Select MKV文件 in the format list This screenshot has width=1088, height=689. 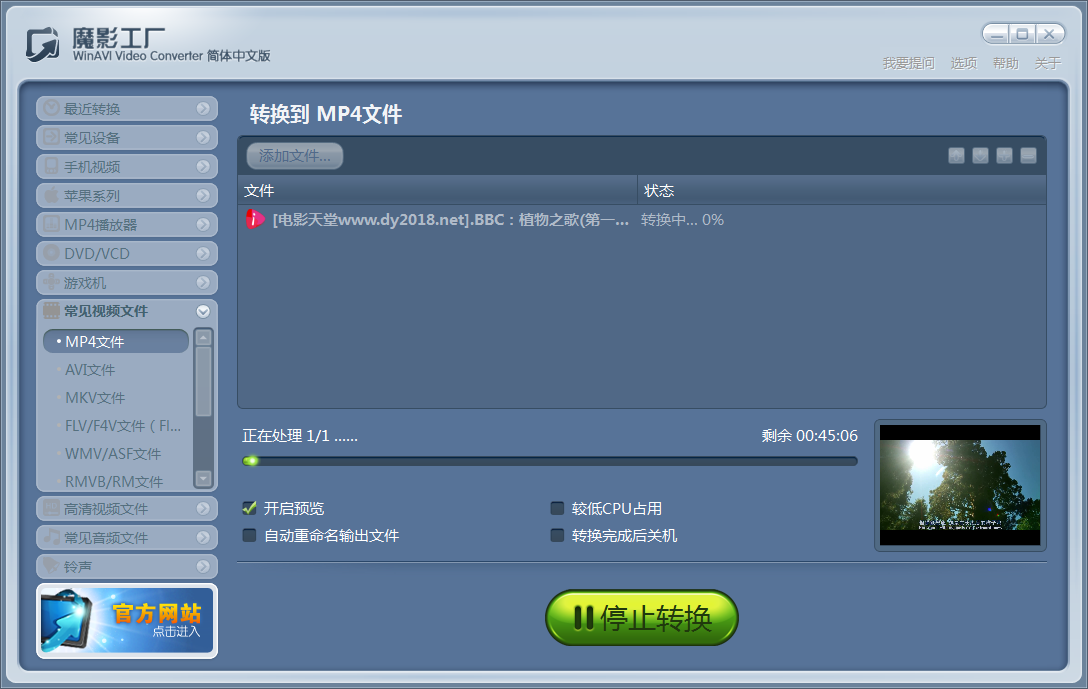95,398
